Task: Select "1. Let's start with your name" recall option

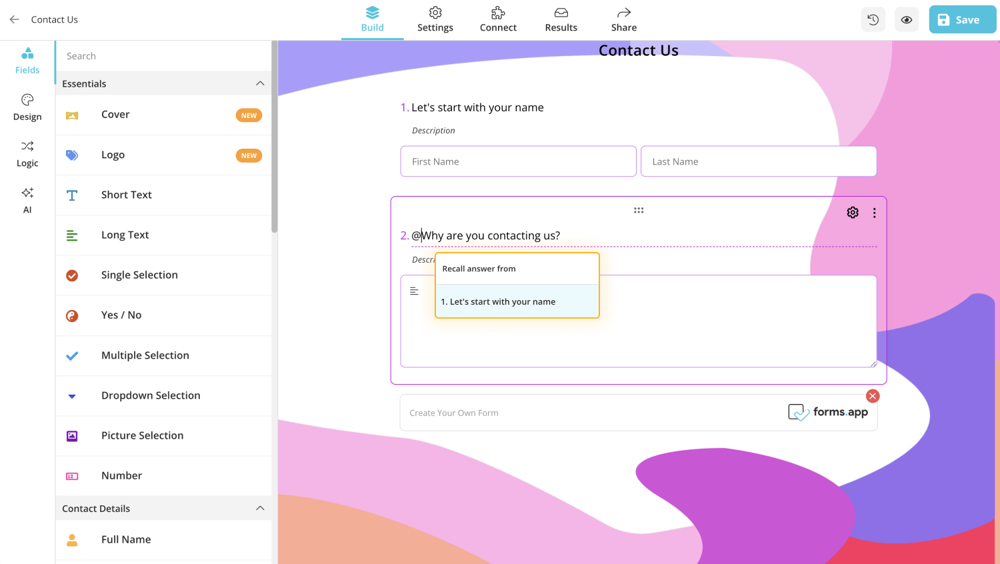Action: [x=516, y=301]
